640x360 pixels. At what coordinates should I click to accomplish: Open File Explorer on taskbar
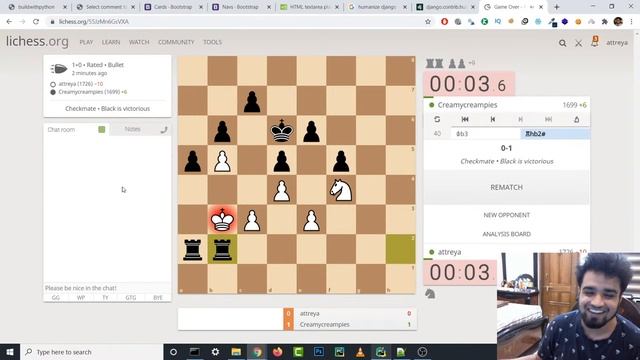(x=236, y=352)
